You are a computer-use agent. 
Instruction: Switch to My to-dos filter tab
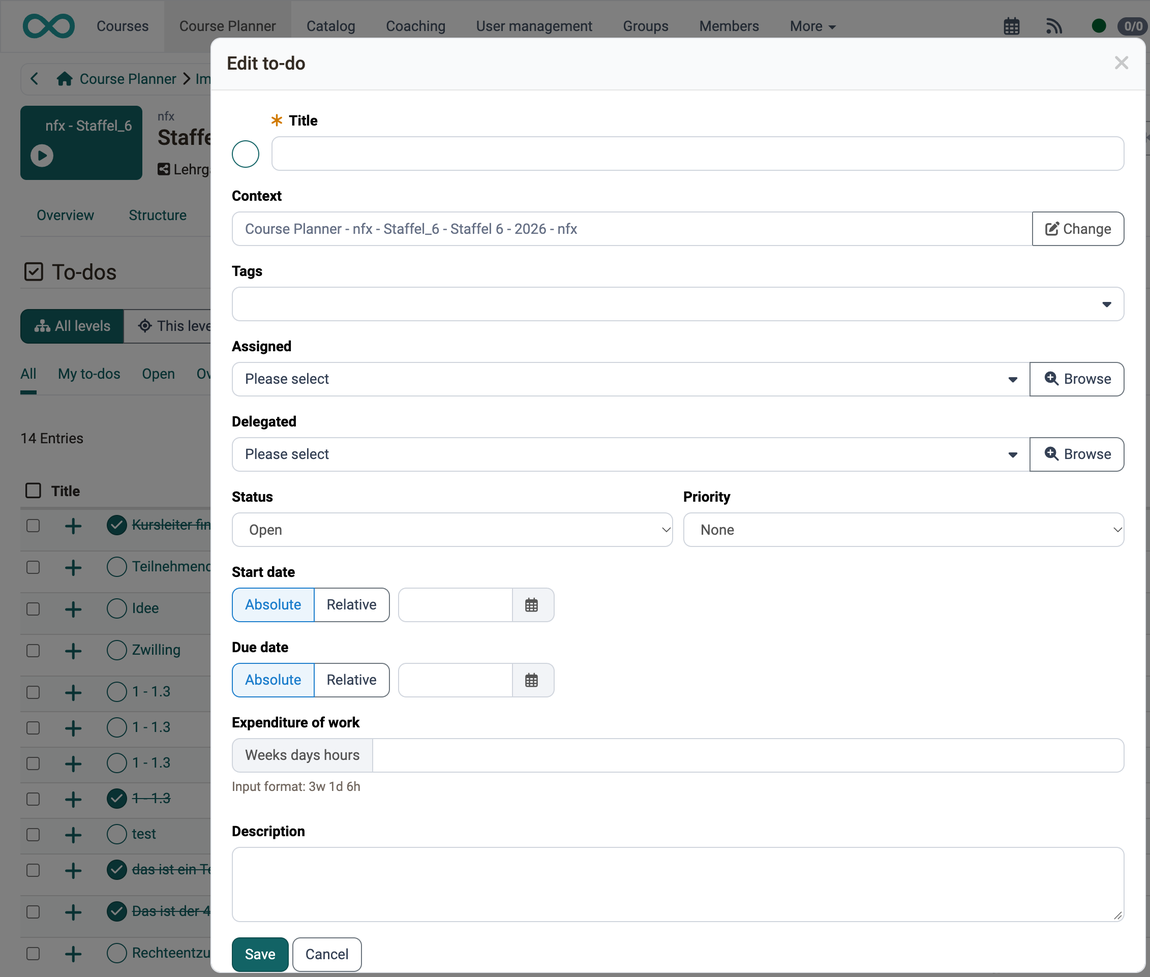pos(89,374)
